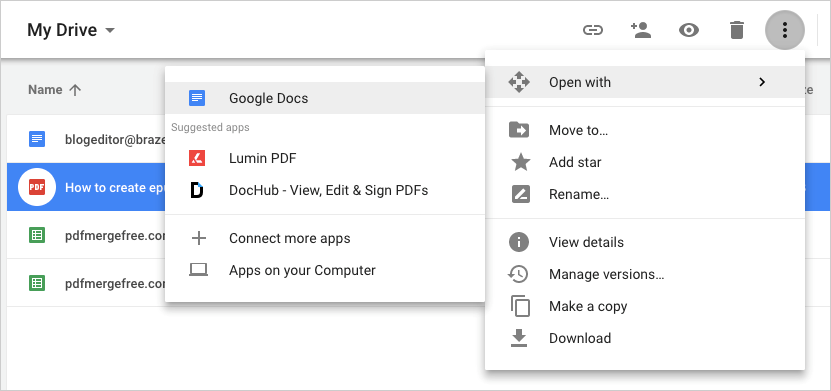Open the three-dot more actions menu

(x=785, y=30)
